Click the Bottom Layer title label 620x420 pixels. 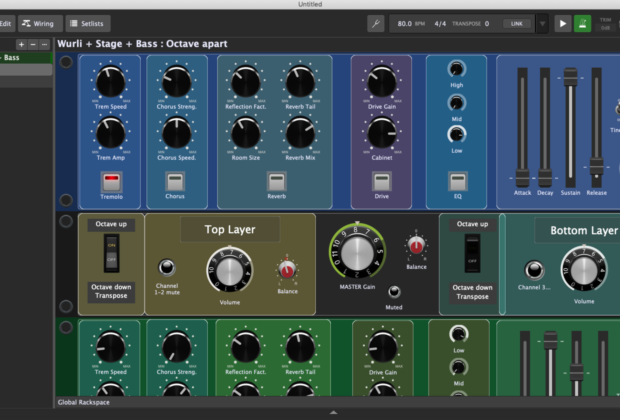[x=584, y=231]
